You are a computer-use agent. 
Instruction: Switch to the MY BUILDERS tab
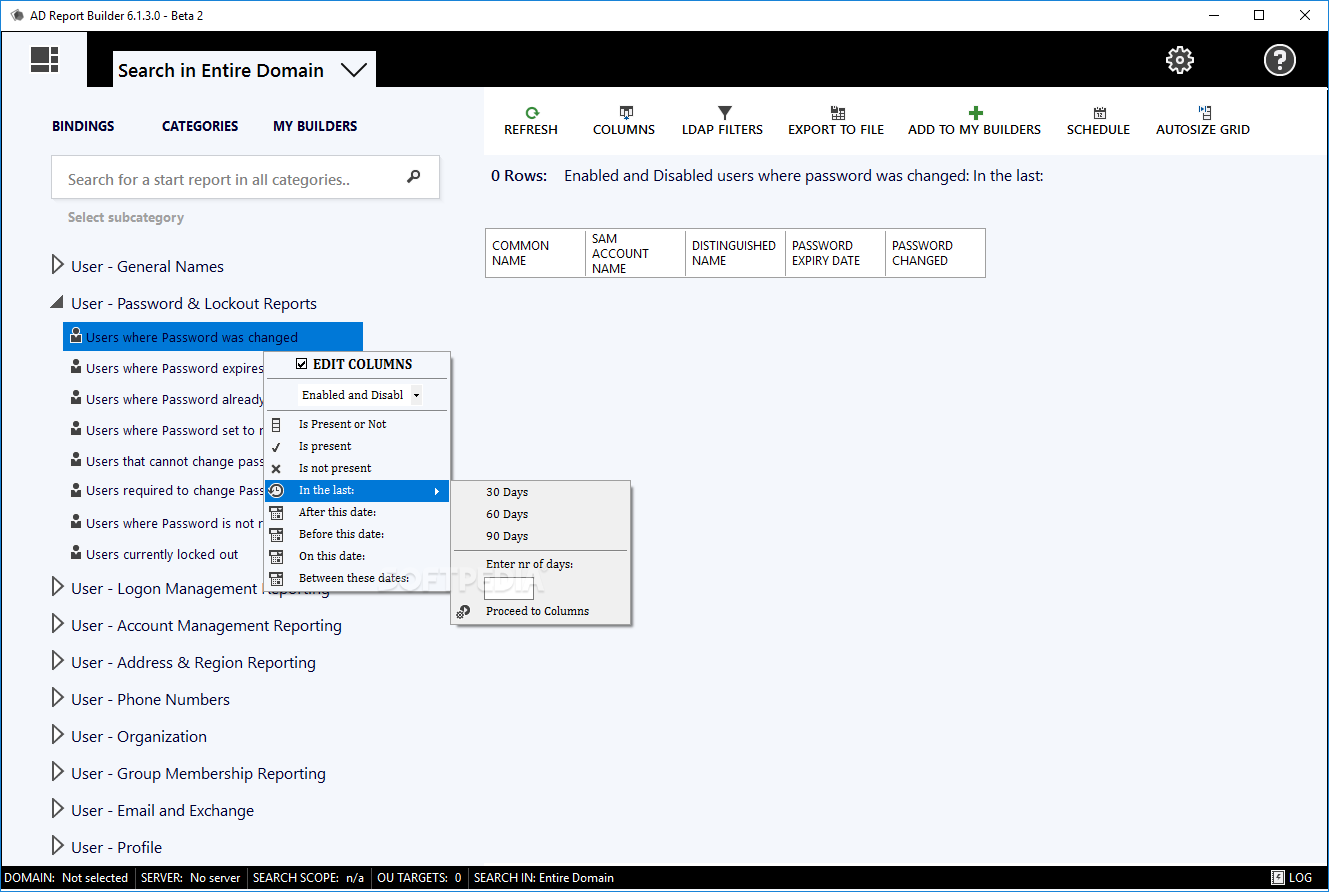pos(315,126)
